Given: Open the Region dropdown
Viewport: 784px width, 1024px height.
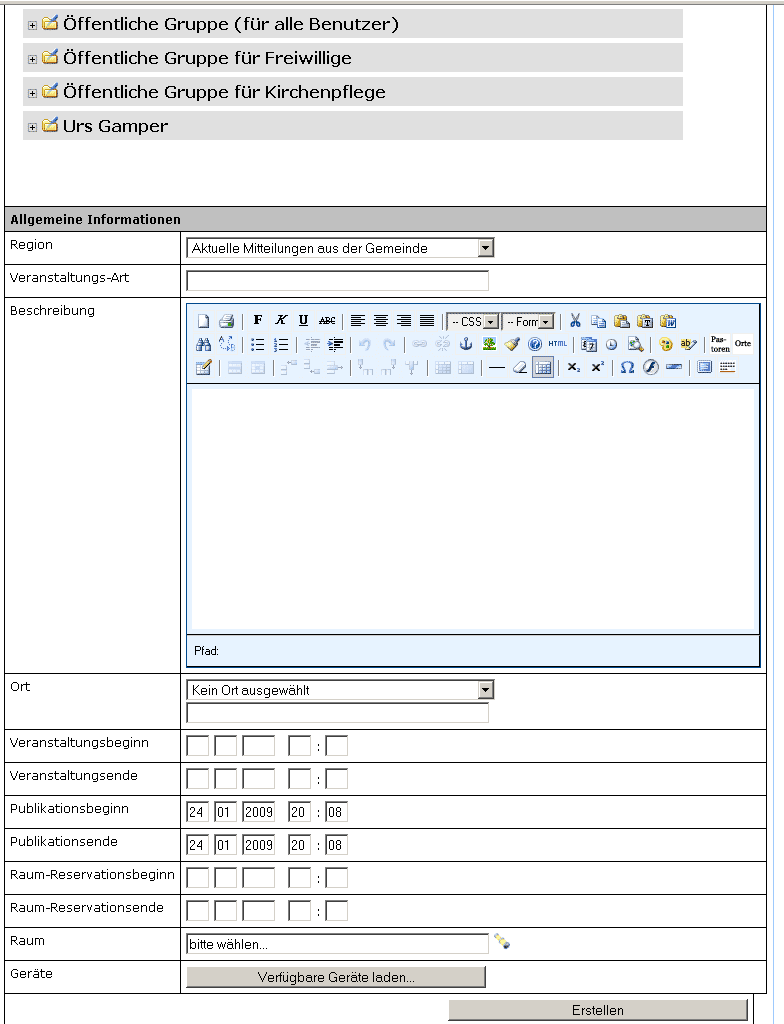Looking at the screenshot, I should [x=485, y=248].
